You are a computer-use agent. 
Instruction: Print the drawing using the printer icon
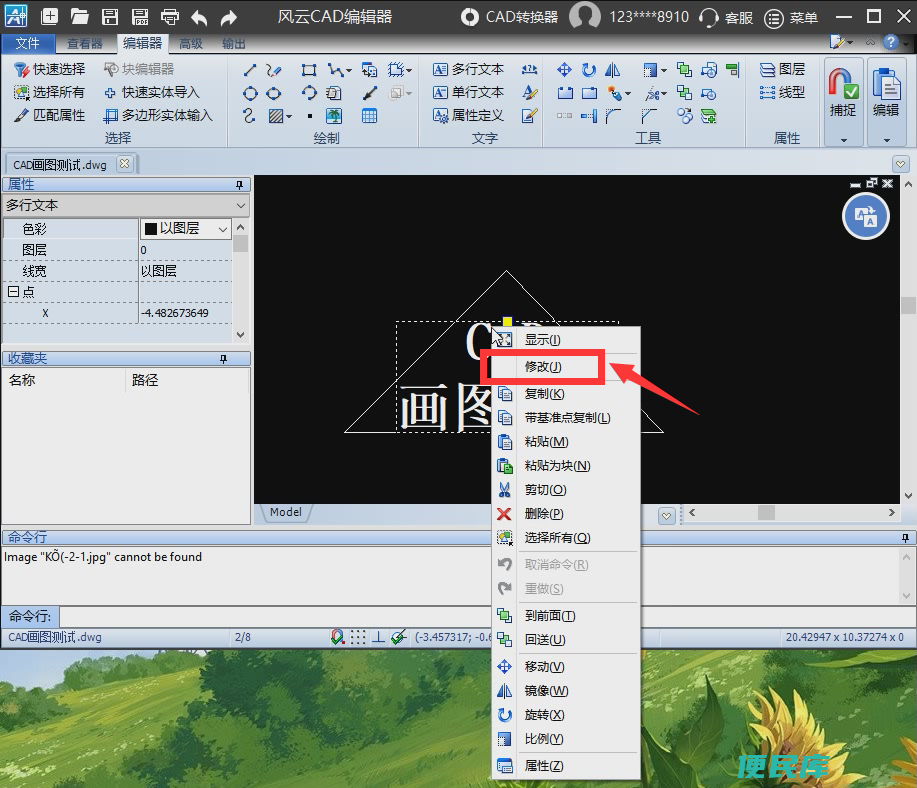(170, 16)
